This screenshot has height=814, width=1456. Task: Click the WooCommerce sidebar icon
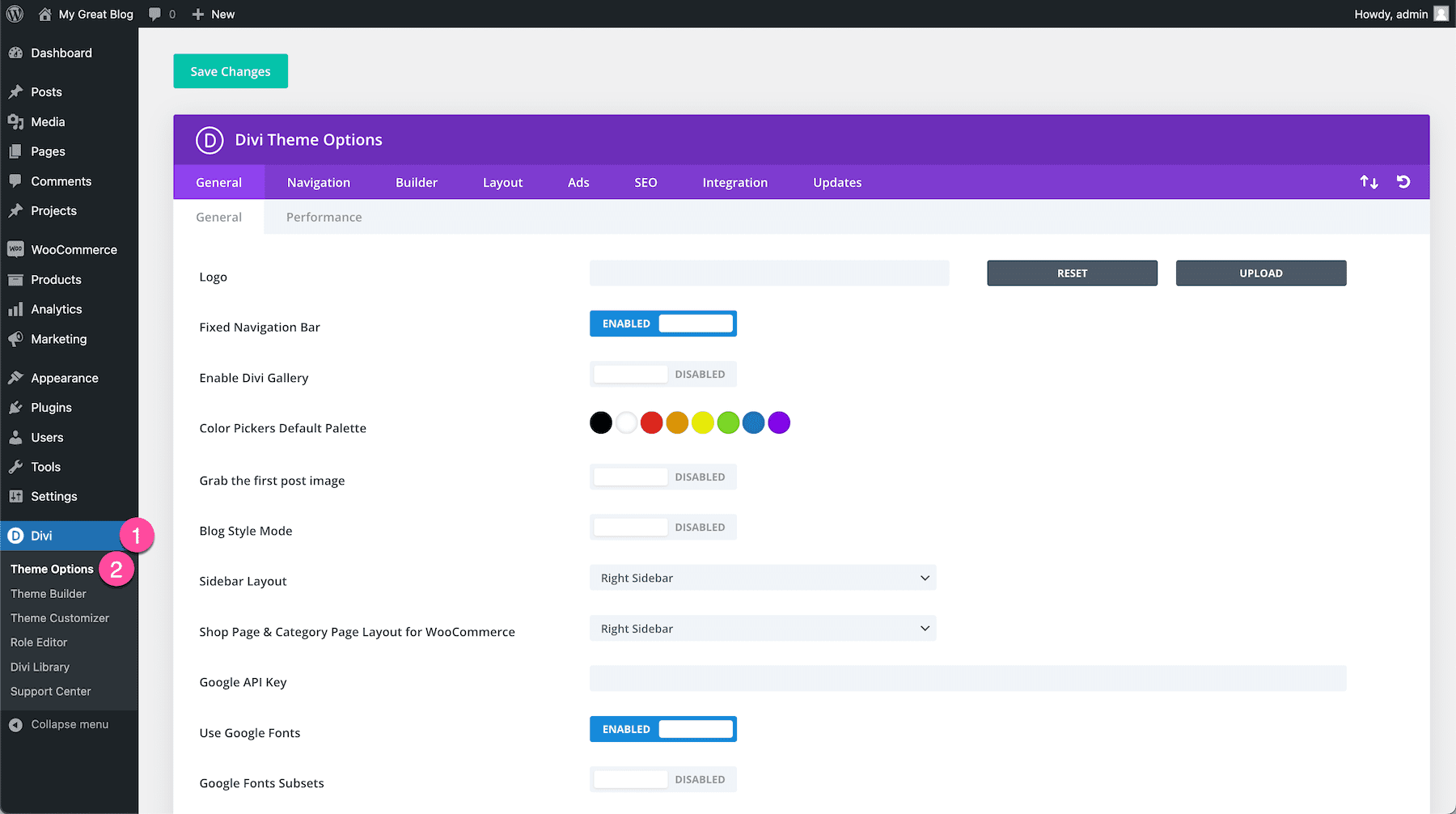15,249
